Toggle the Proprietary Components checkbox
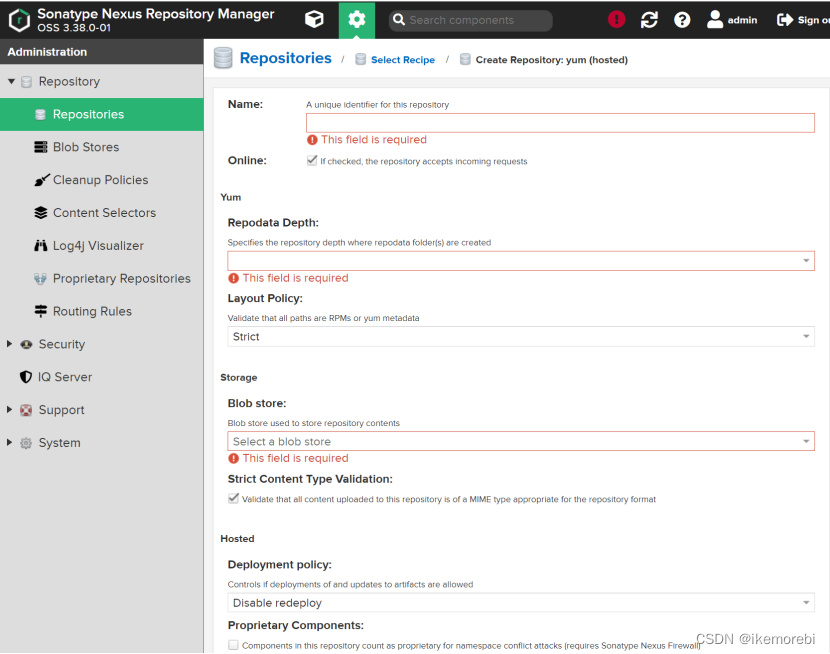This screenshot has height=654, width=830. (x=233, y=645)
